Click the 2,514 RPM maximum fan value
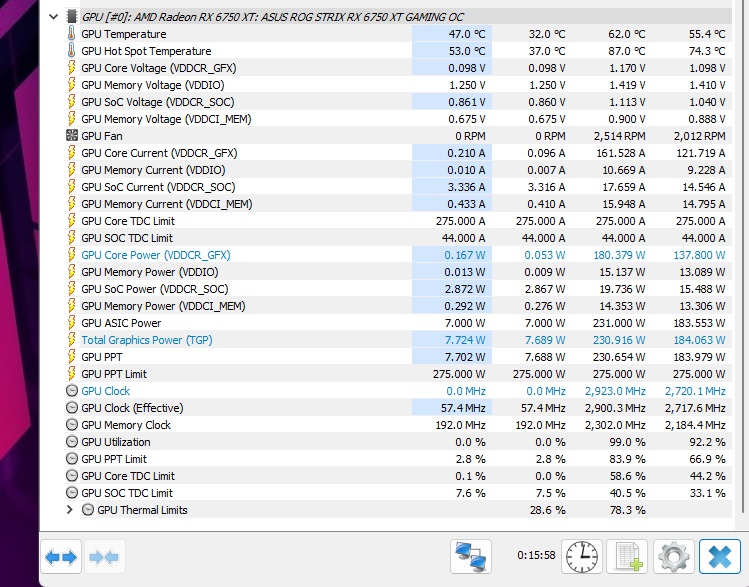Screen dimensions: 749x587 click(x=619, y=136)
